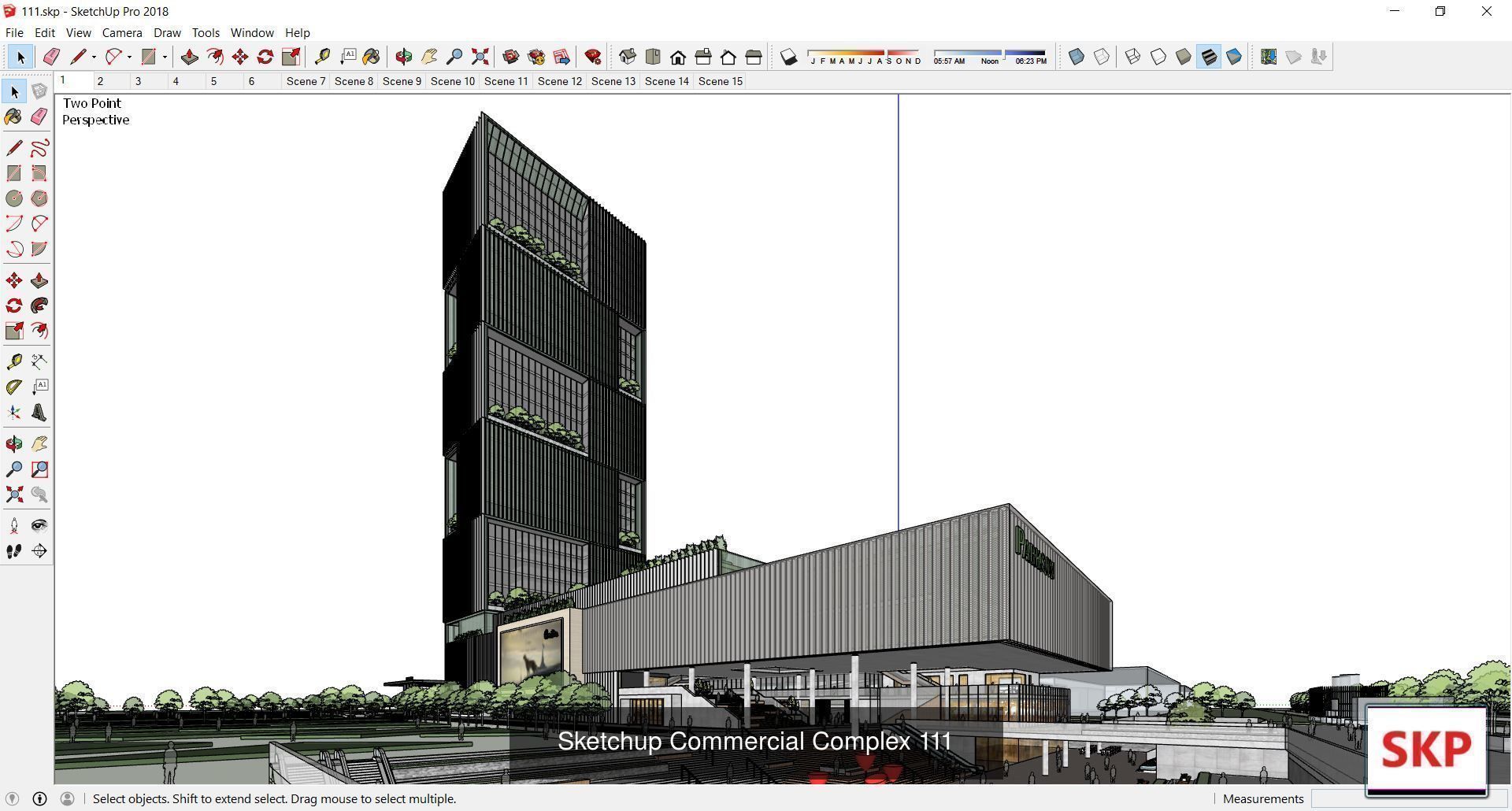1512x811 pixels.
Task: Expand the Line tool dropdown arrow
Action: coord(94,57)
